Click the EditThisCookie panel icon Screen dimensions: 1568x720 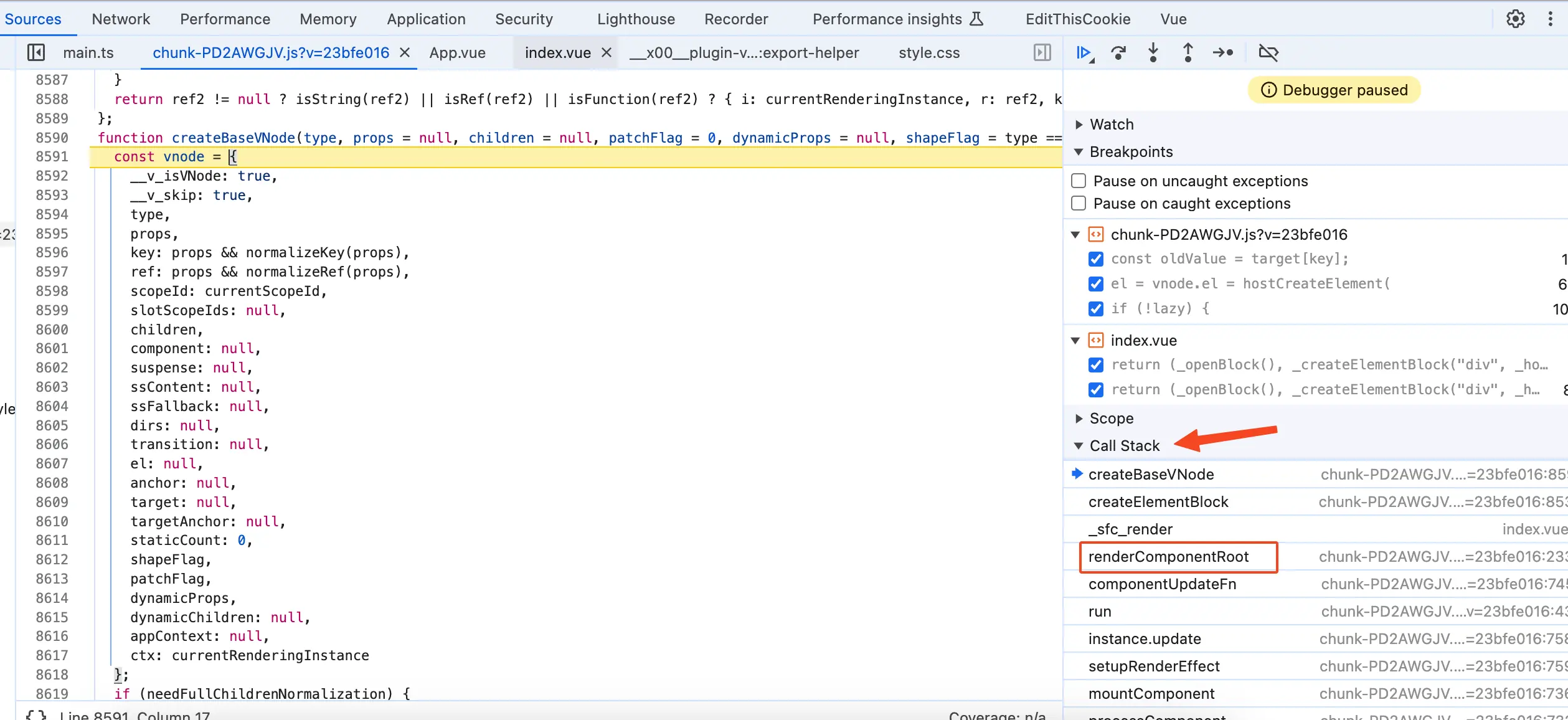click(x=1079, y=18)
